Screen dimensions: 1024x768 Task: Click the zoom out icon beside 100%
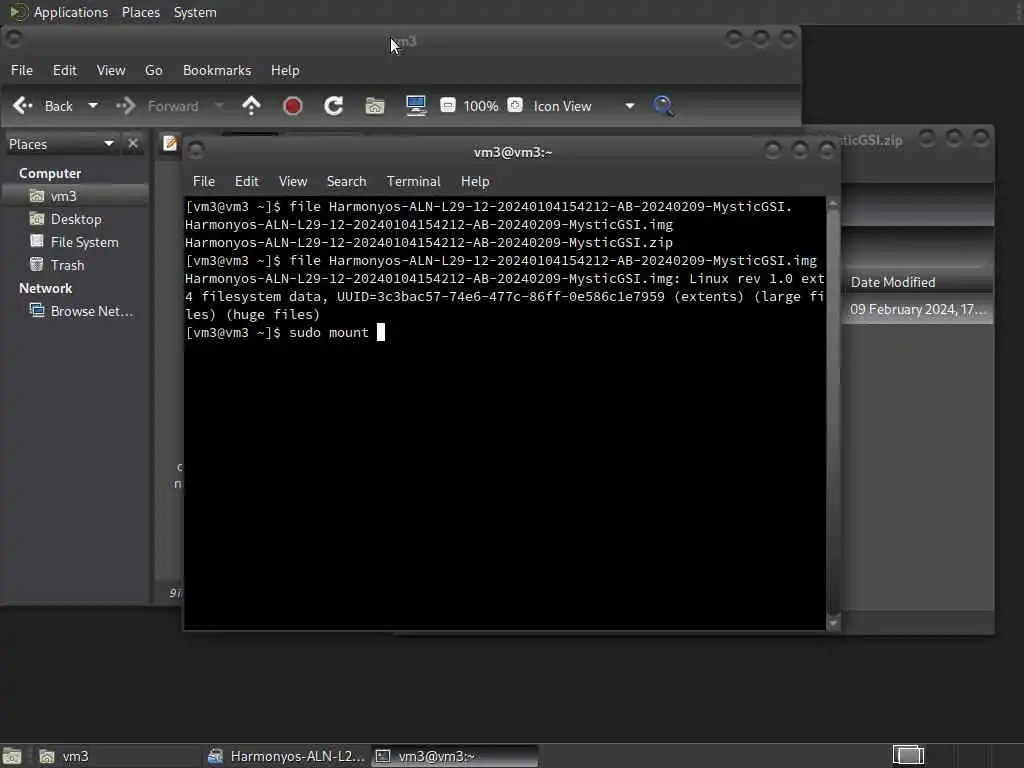tap(448, 105)
